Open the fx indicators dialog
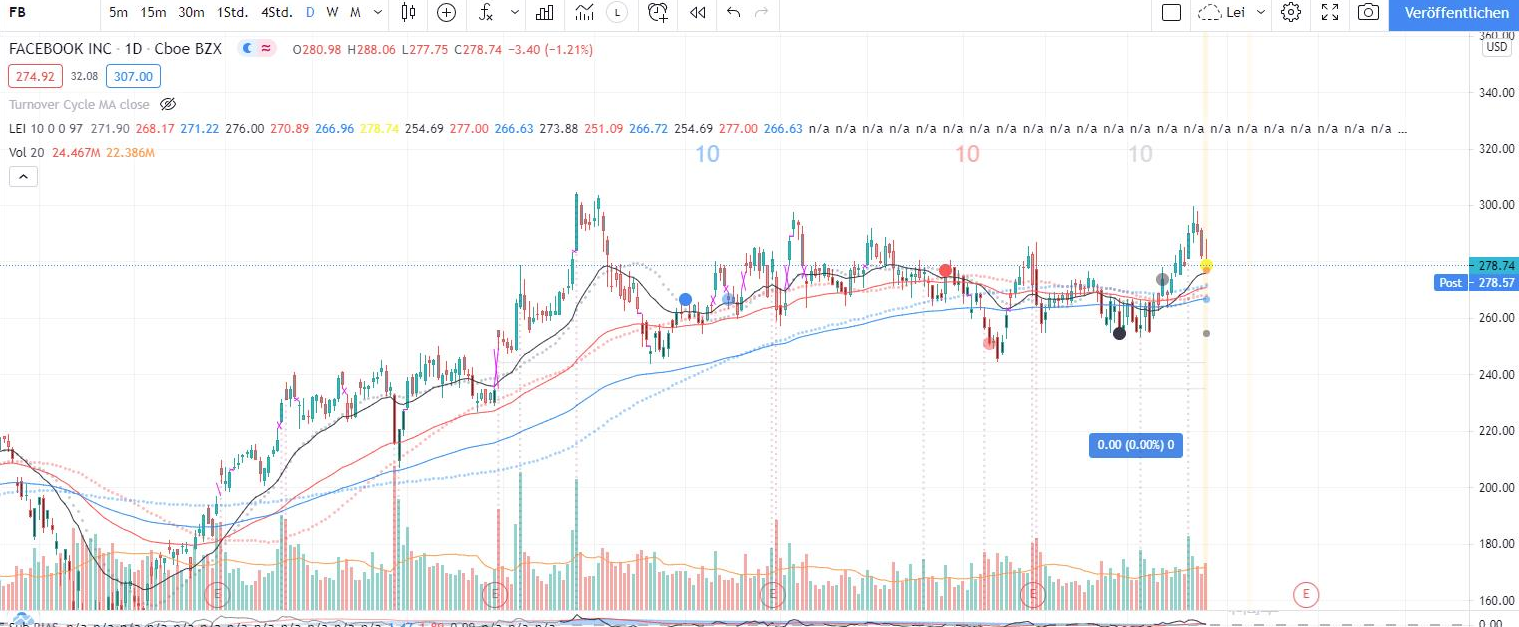The height and width of the screenshot is (627, 1519). (486, 12)
